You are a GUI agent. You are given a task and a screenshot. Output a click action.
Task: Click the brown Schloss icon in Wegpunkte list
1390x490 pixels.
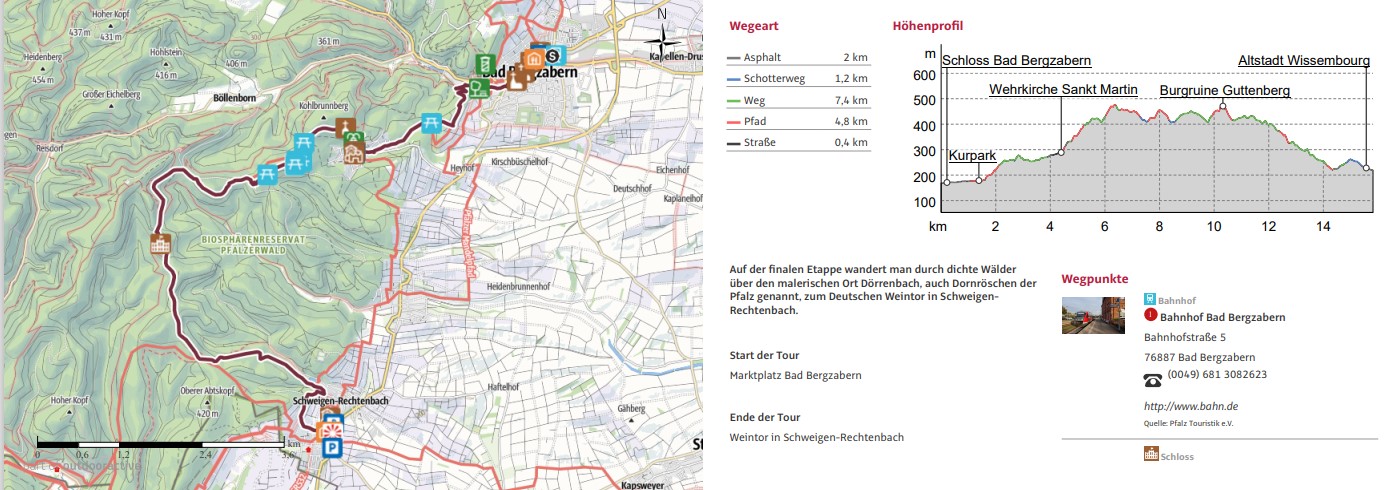coord(1150,455)
